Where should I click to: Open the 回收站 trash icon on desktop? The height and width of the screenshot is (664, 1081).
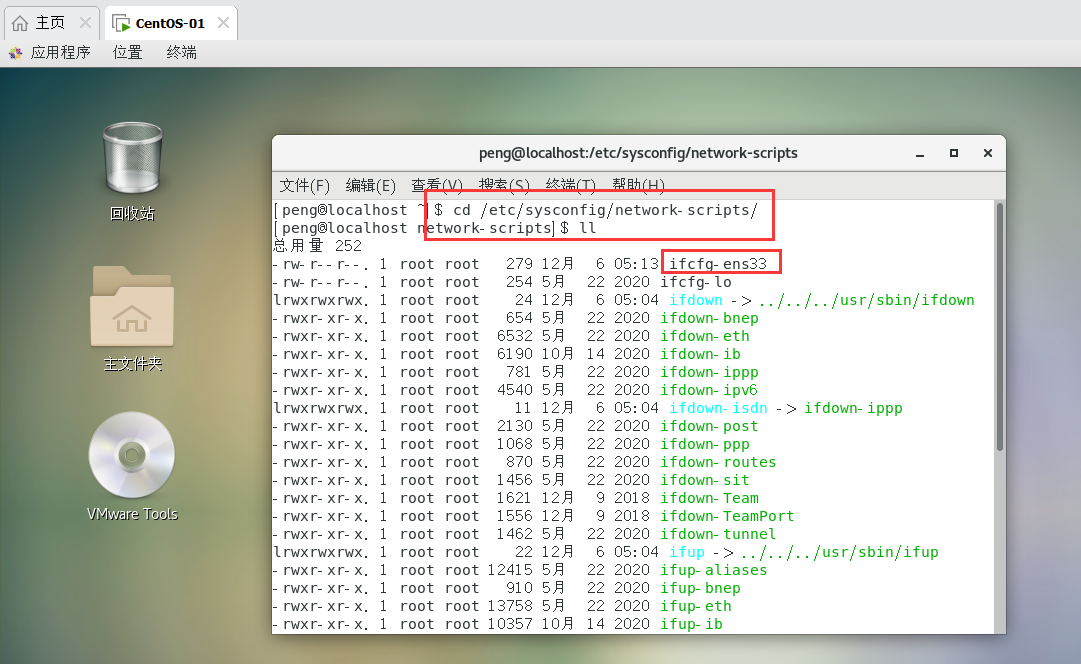coord(132,158)
